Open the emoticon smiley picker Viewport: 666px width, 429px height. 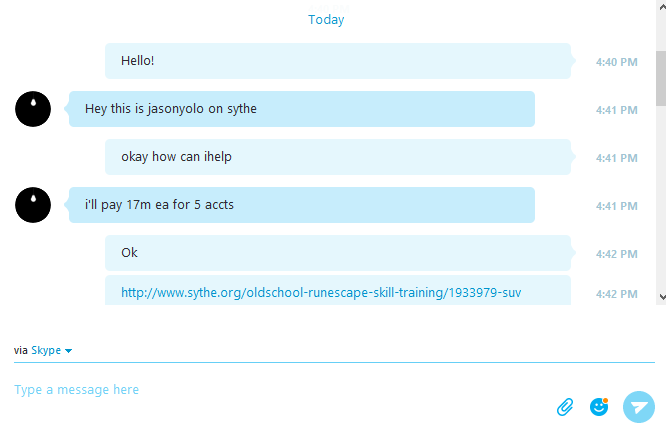[x=599, y=406]
